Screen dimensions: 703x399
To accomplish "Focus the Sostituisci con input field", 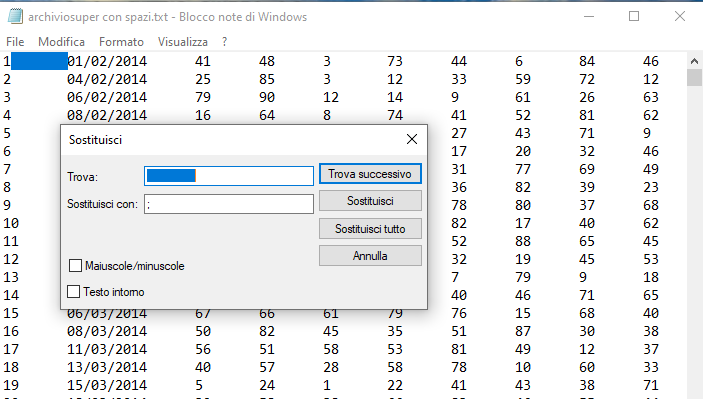I will (229, 204).
